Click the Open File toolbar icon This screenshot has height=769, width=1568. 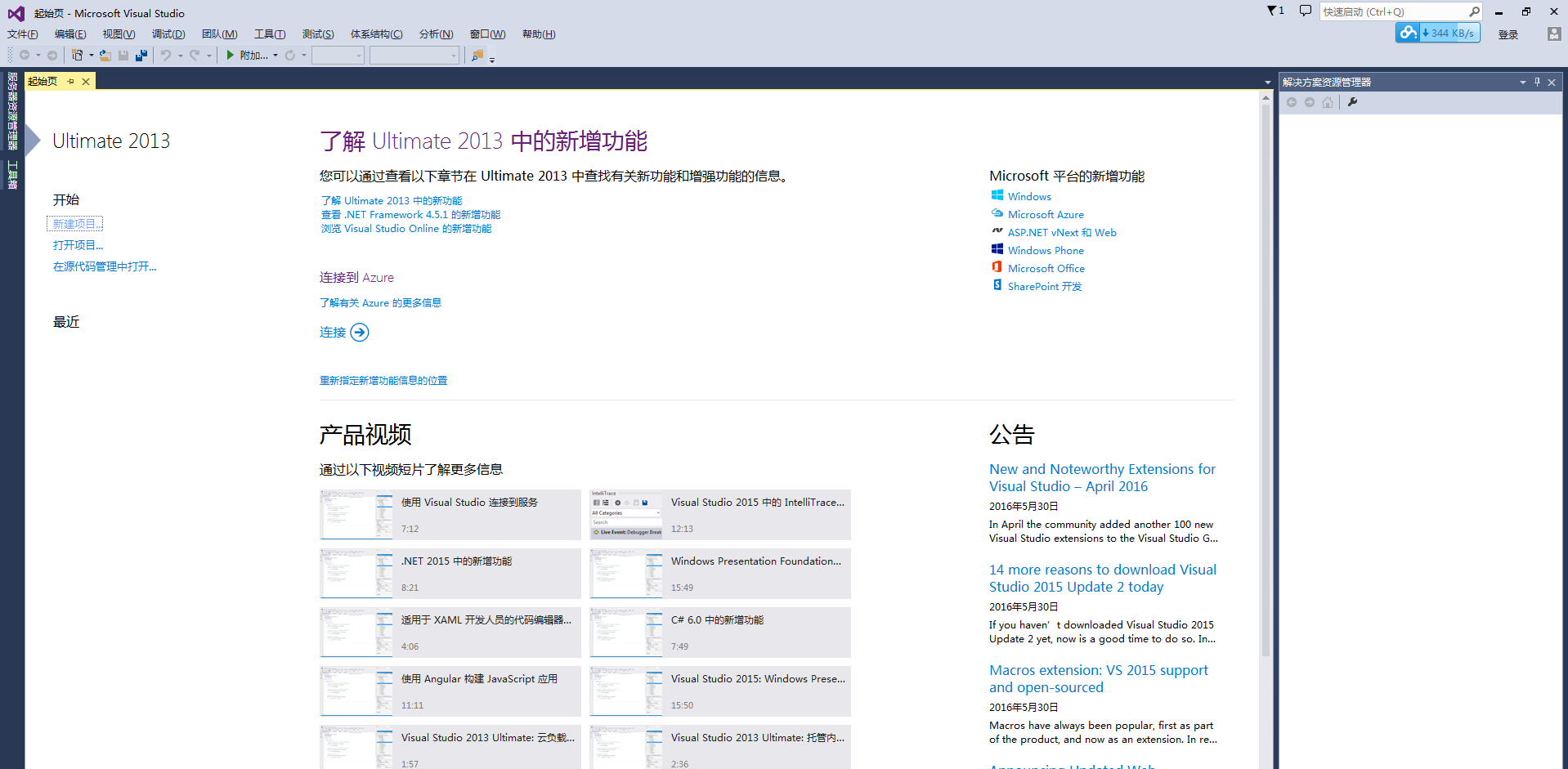coord(105,56)
